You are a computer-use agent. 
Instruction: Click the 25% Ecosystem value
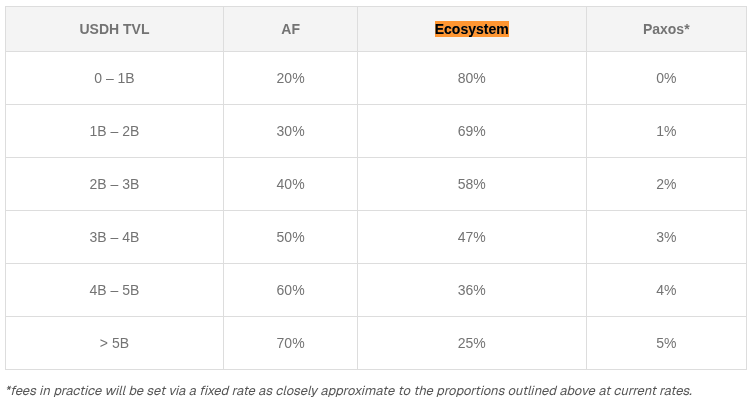tap(471, 343)
